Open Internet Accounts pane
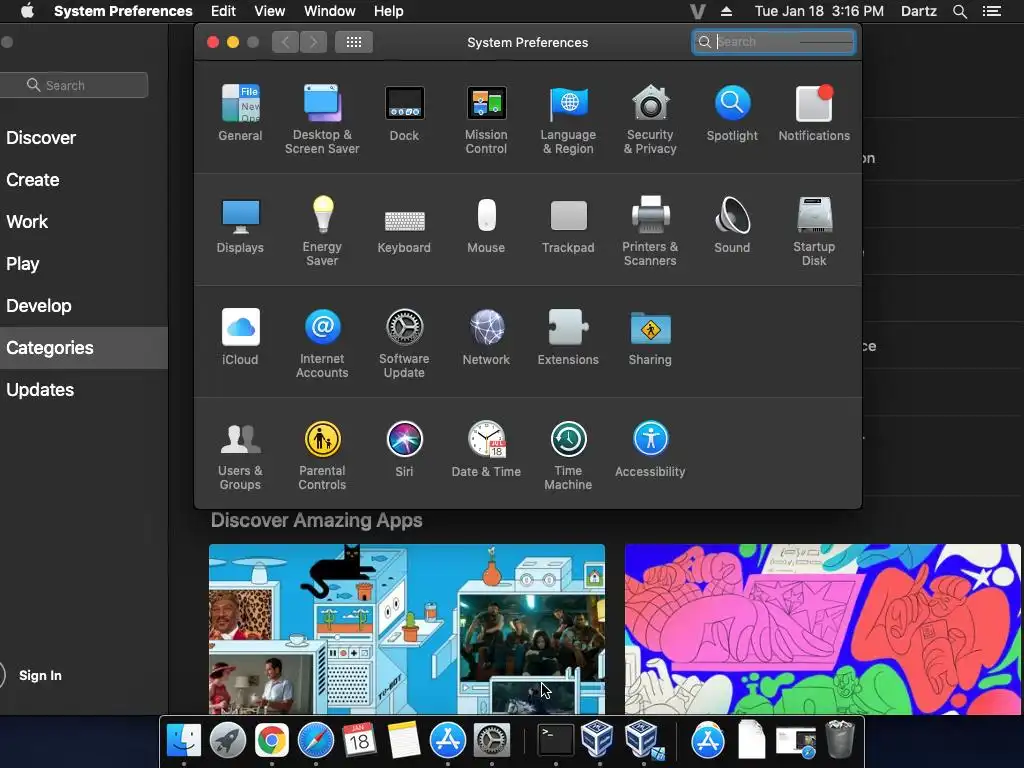The image size is (1024, 768). click(x=322, y=344)
